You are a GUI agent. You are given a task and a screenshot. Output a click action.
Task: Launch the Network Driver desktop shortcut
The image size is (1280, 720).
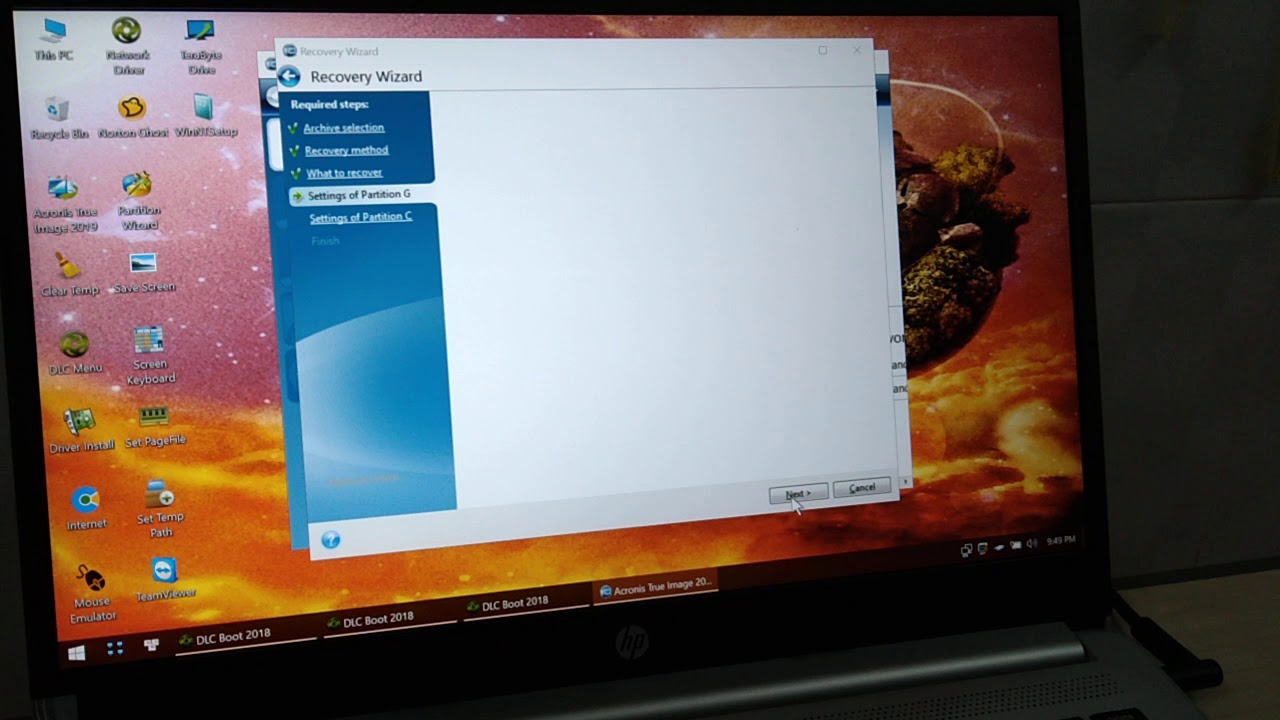pos(128,46)
